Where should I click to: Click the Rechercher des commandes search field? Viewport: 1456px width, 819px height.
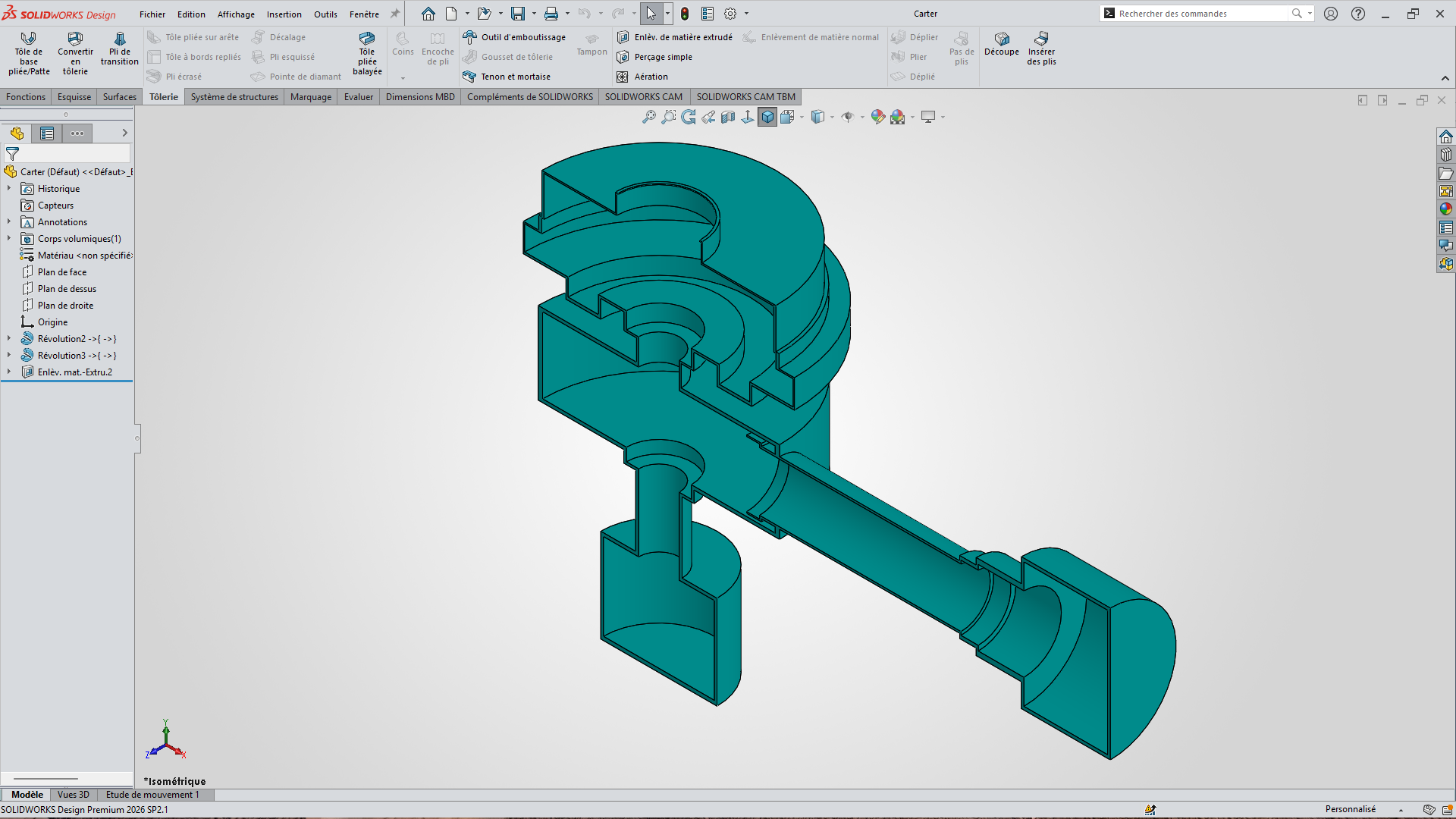(x=1202, y=14)
